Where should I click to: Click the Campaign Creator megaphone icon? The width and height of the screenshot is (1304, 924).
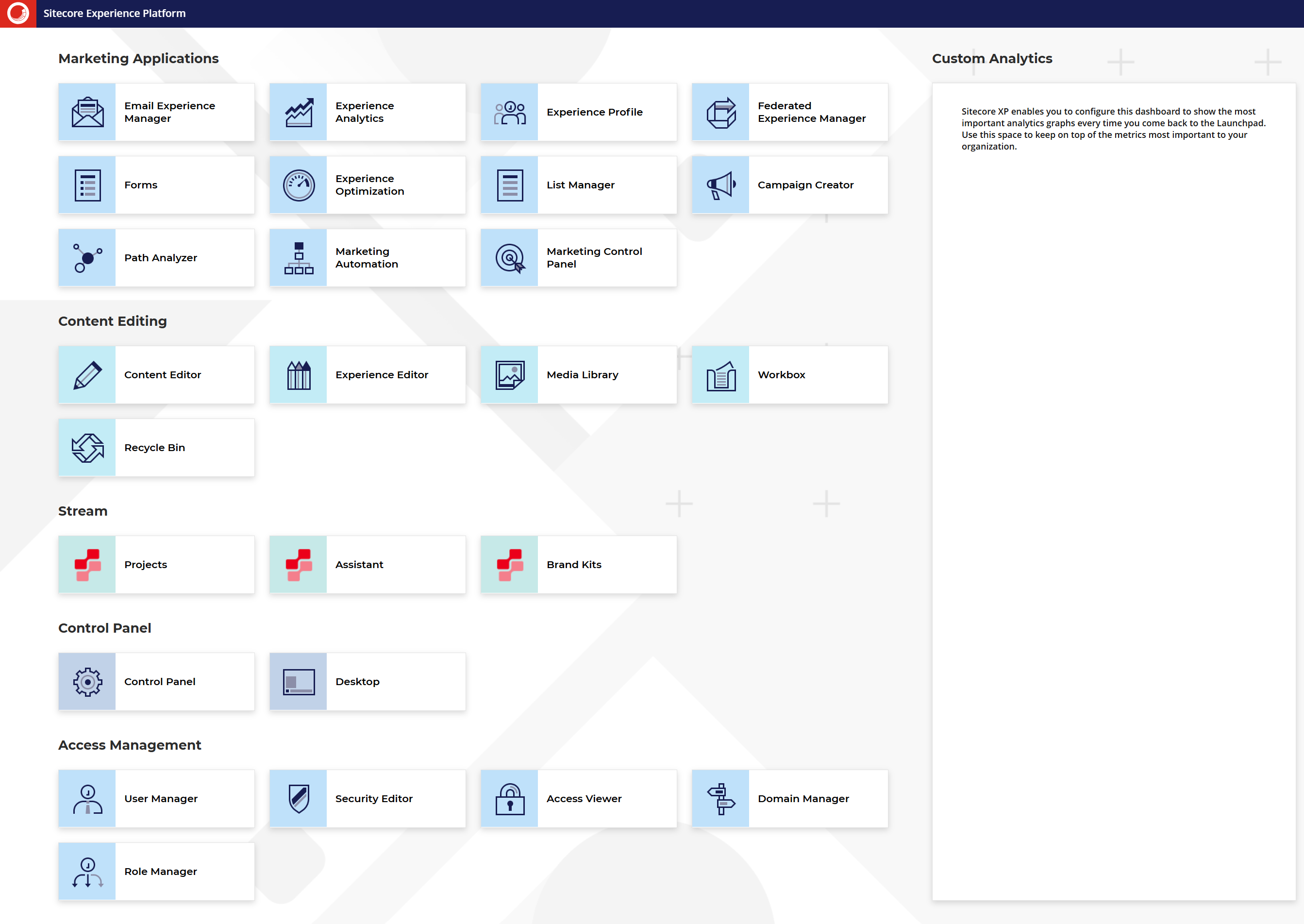pyautogui.click(x=720, y=185)
